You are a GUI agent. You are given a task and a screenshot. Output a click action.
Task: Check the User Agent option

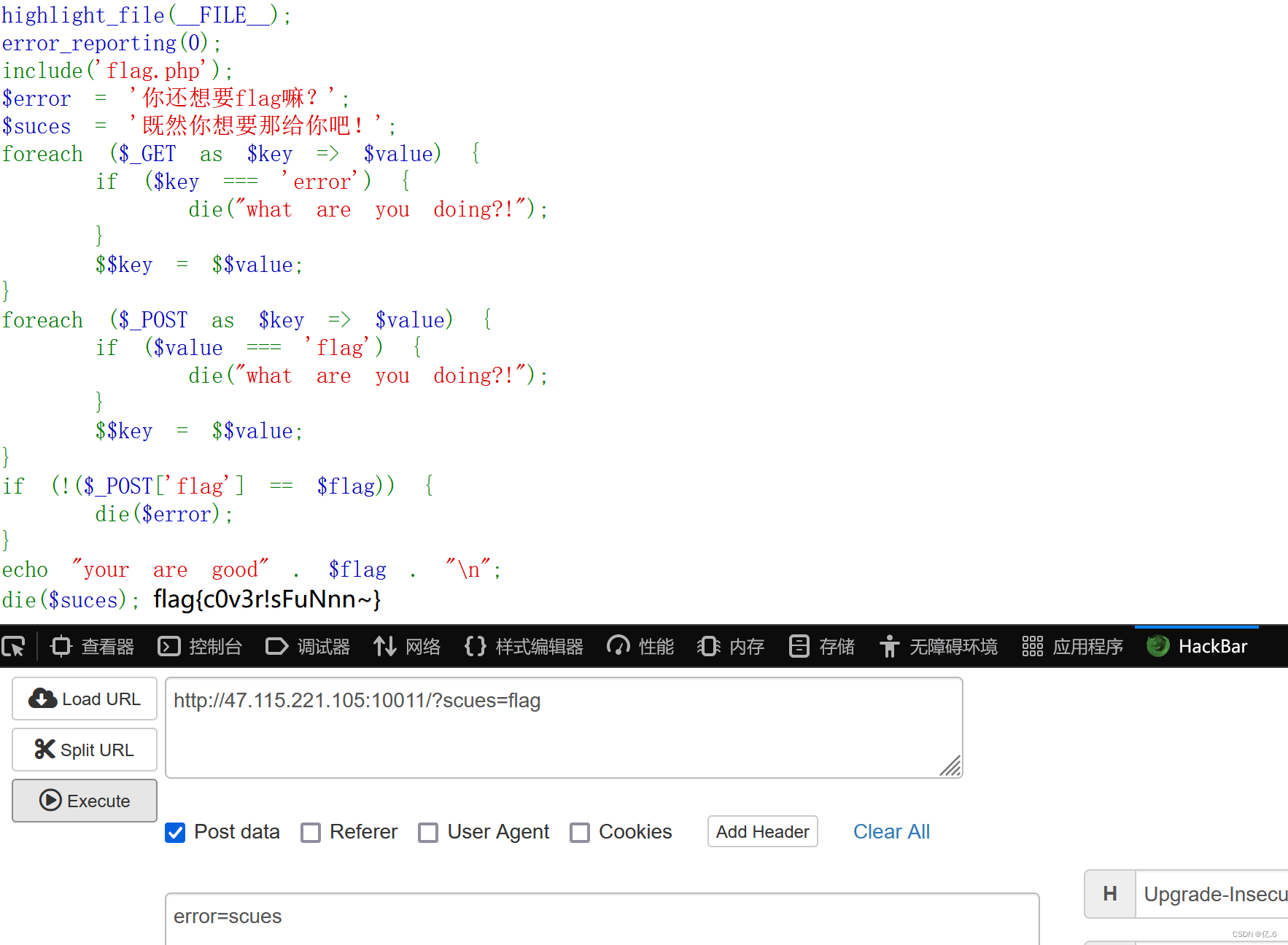[428, 832]
